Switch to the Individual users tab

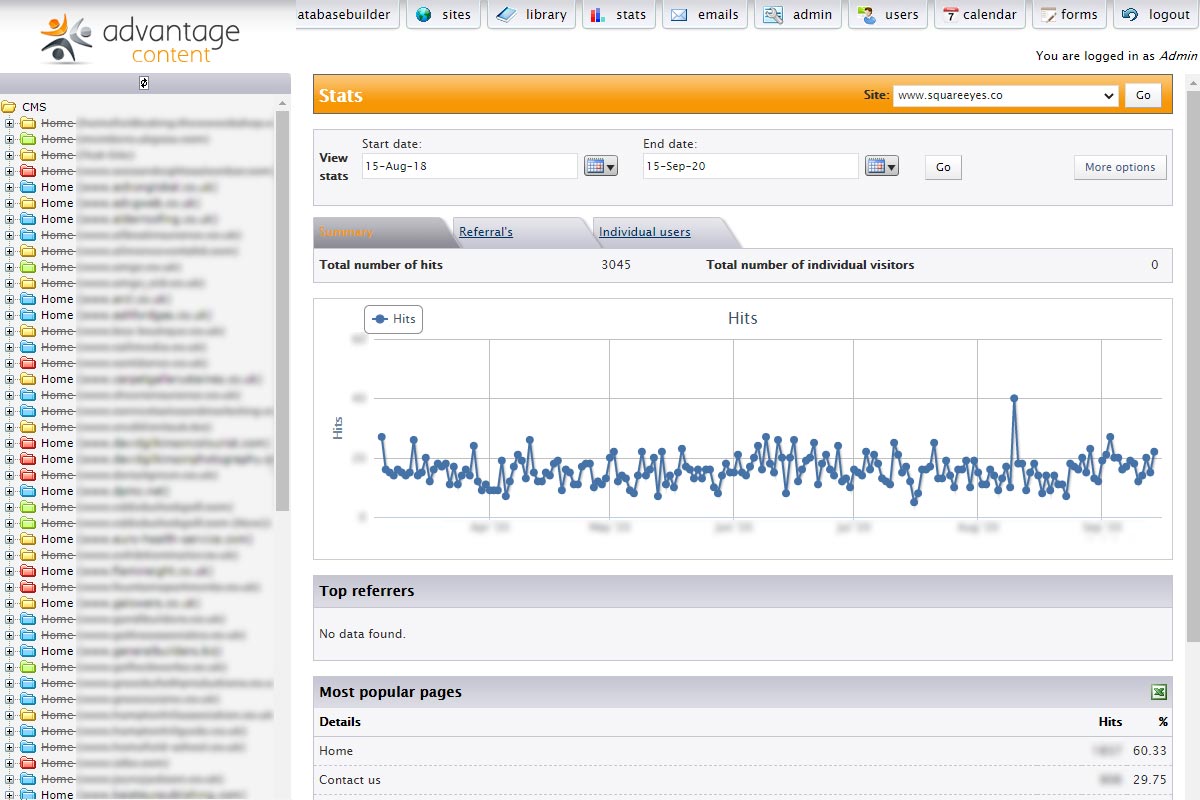(x=644, y=232)
